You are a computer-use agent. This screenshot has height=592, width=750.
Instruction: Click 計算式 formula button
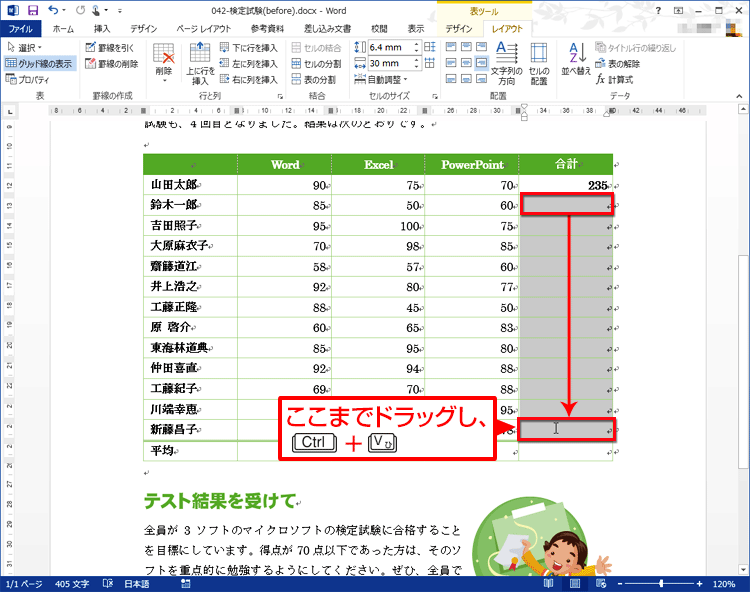pyautogui.click(x=615, y=79)
